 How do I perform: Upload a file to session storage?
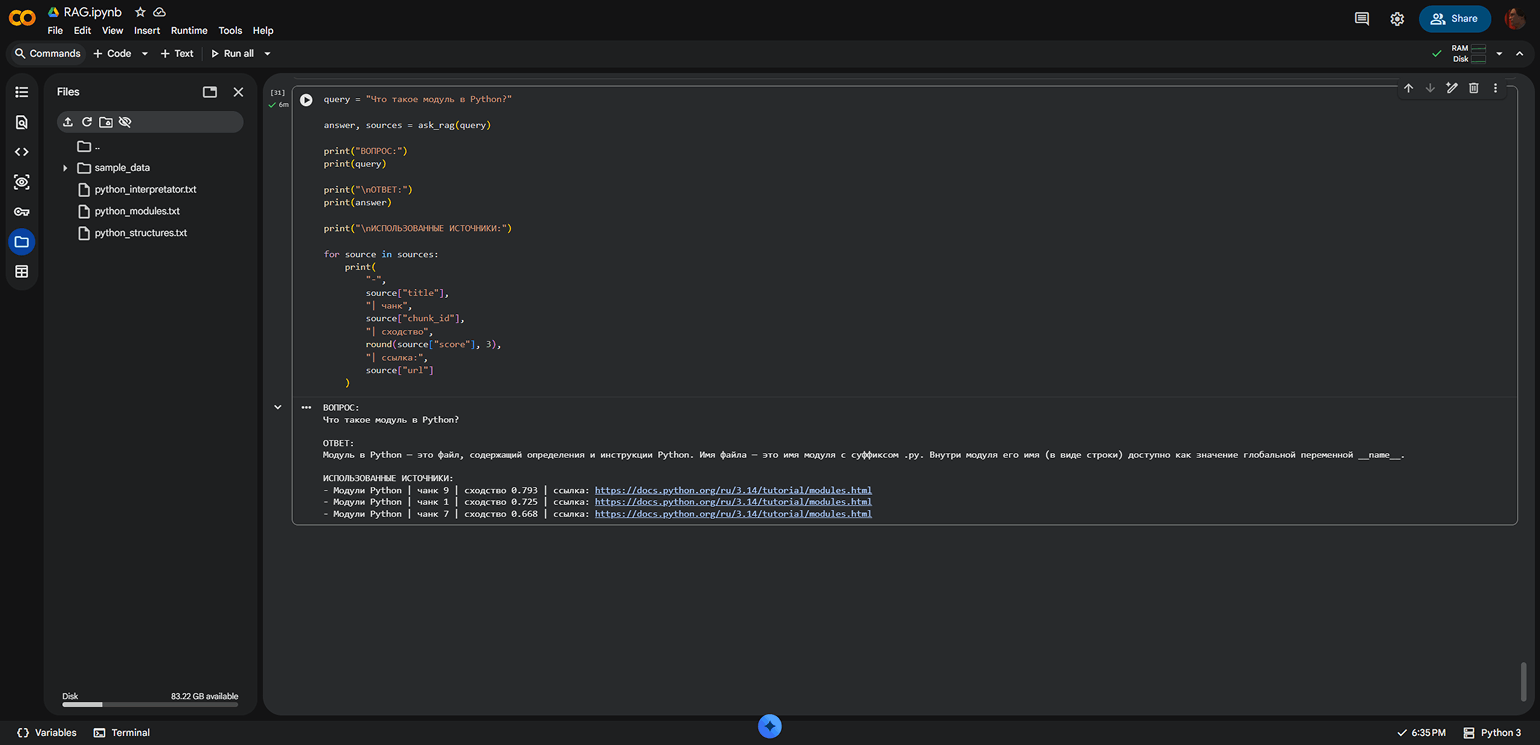pos(68,122)
